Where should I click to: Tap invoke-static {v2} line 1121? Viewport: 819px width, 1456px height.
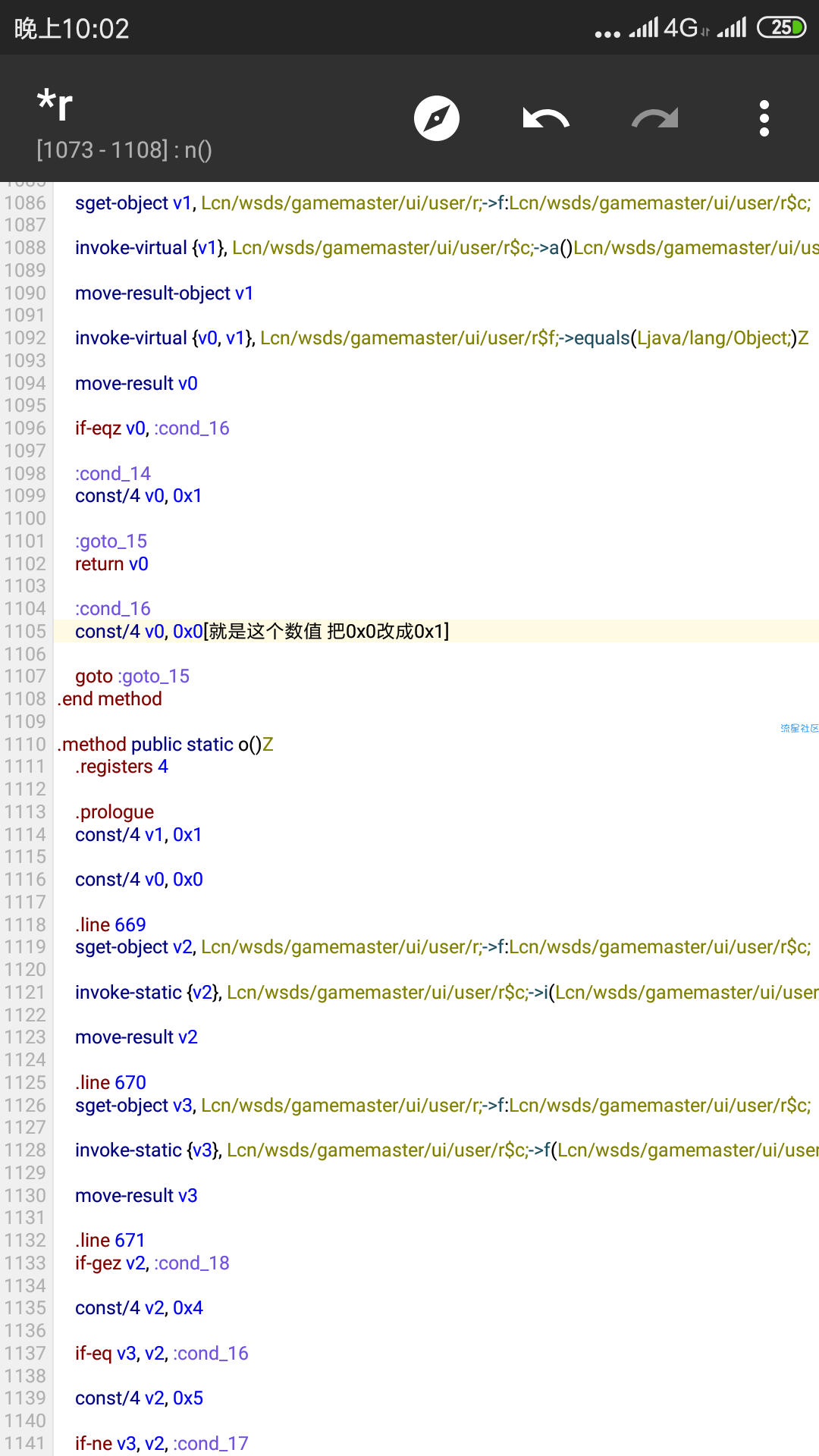click(447, 992)
